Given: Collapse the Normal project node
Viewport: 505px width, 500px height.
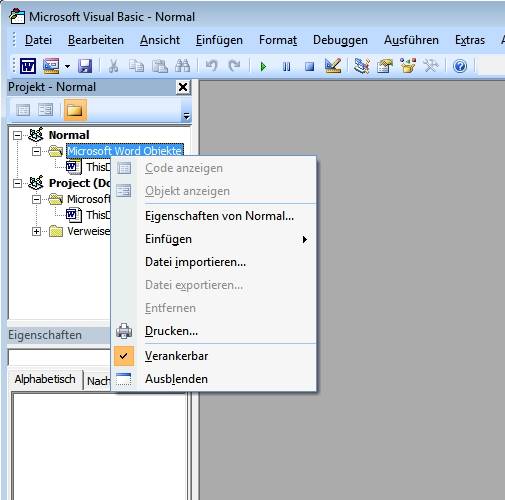Looking at the screenshot, I should pos(17,135).
